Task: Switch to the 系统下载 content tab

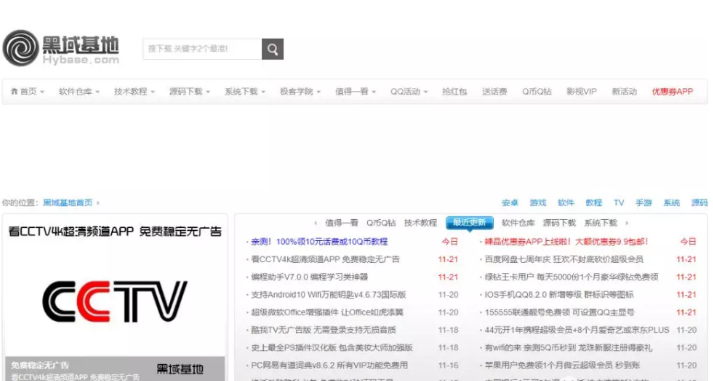Action: coord(600,223)
